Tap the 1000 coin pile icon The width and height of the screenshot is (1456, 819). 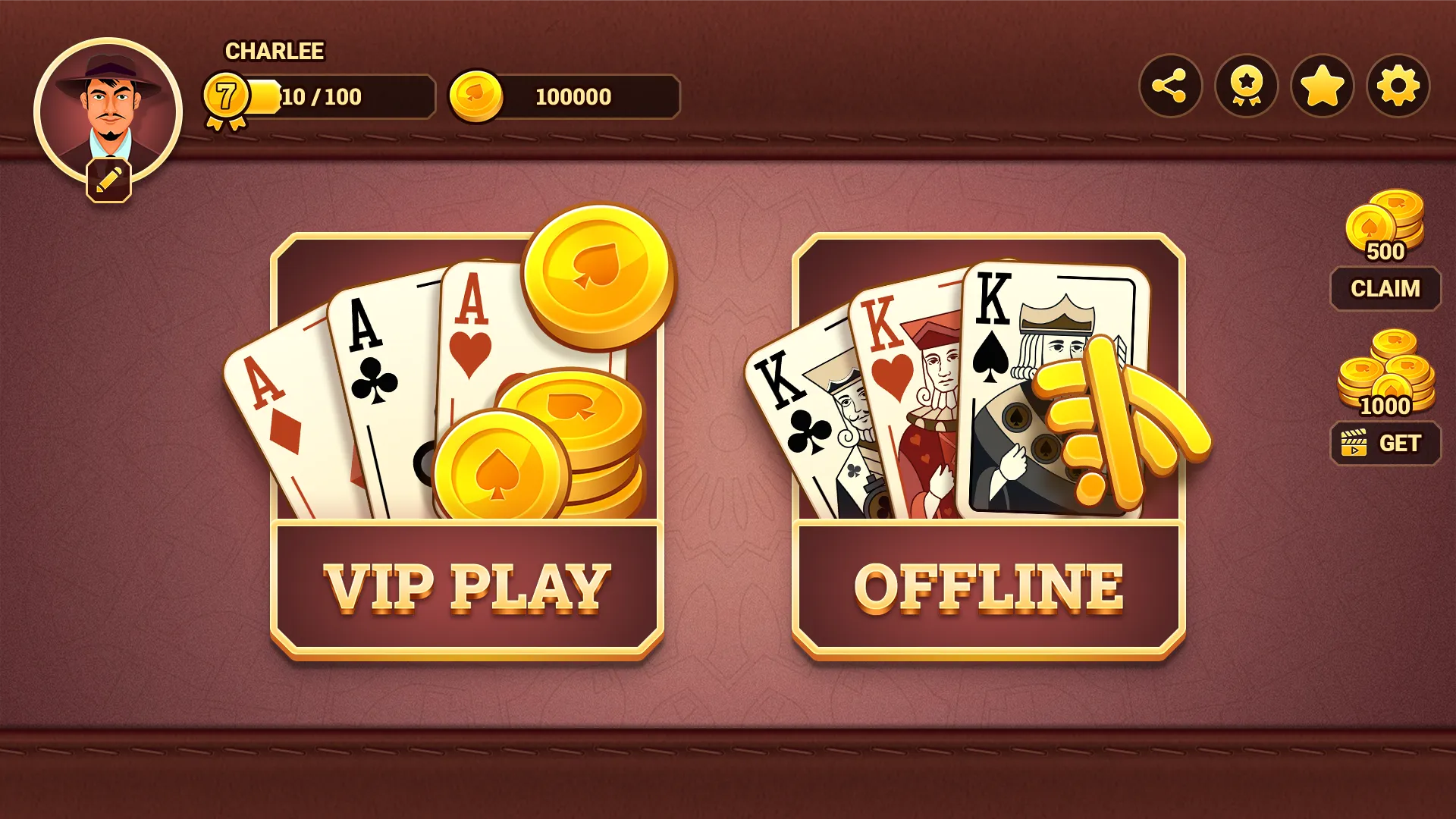(x=1385, y=373)
